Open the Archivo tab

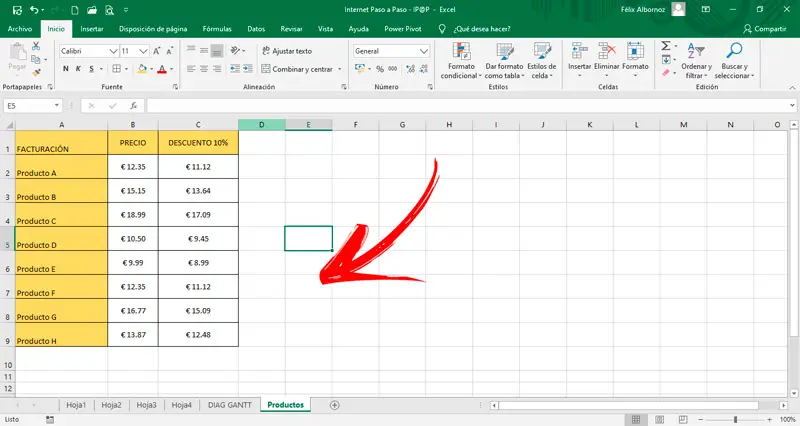click(x=20, y=29)
